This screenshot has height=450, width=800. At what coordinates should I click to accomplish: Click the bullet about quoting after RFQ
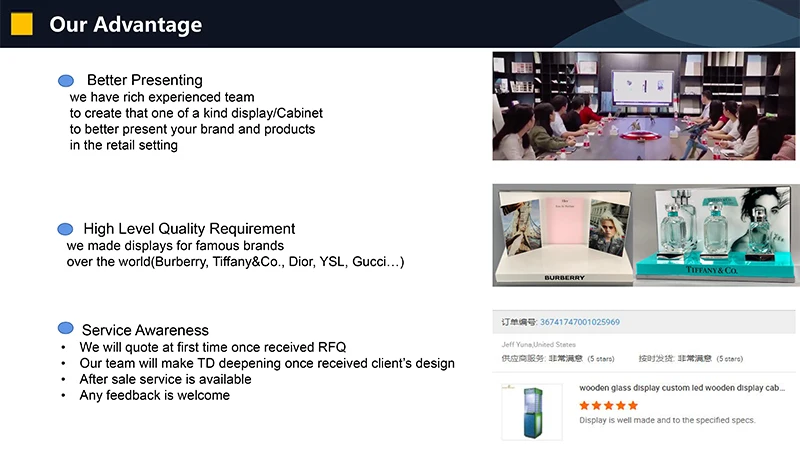212,347
